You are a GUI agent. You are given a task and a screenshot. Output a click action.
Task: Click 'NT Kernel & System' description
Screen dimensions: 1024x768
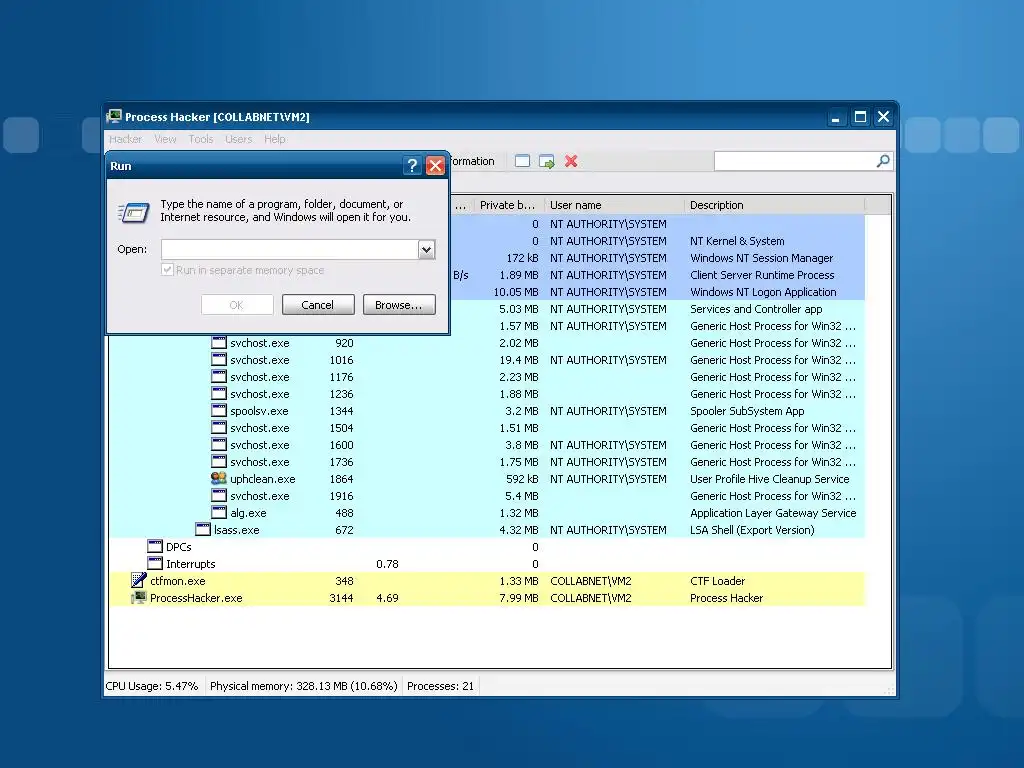(737, 242)
